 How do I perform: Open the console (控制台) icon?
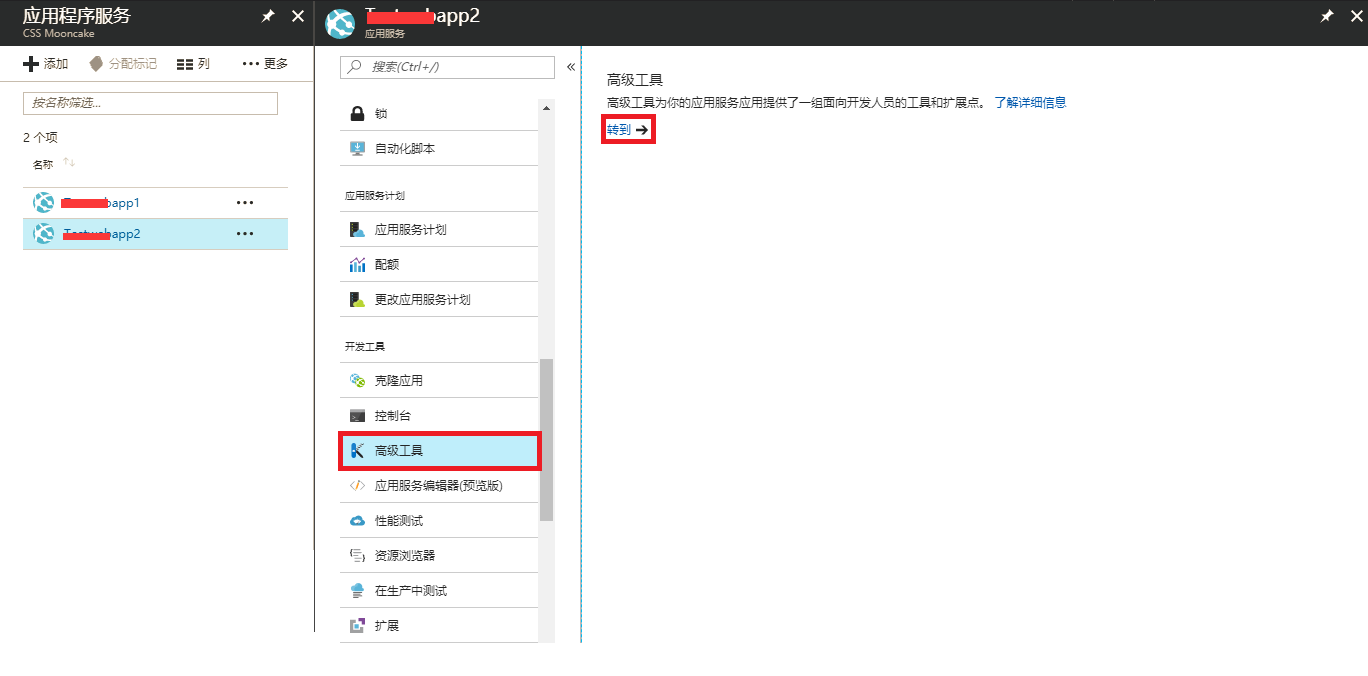(357, 416)
